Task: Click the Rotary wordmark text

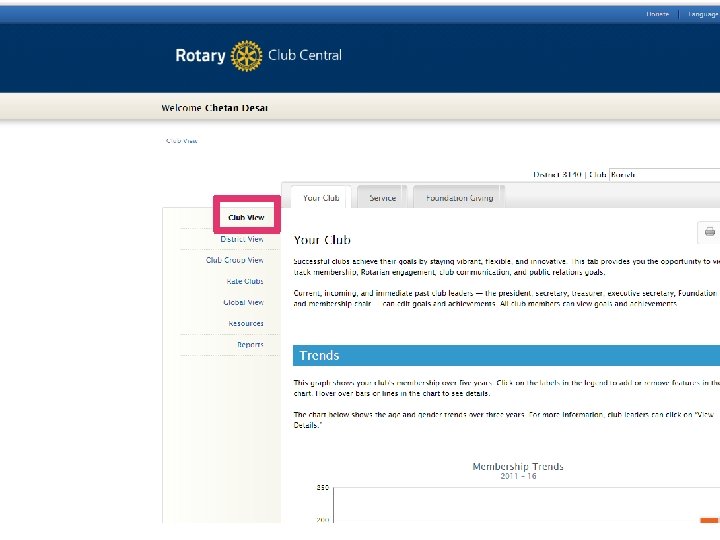Action: coord(200,56)
